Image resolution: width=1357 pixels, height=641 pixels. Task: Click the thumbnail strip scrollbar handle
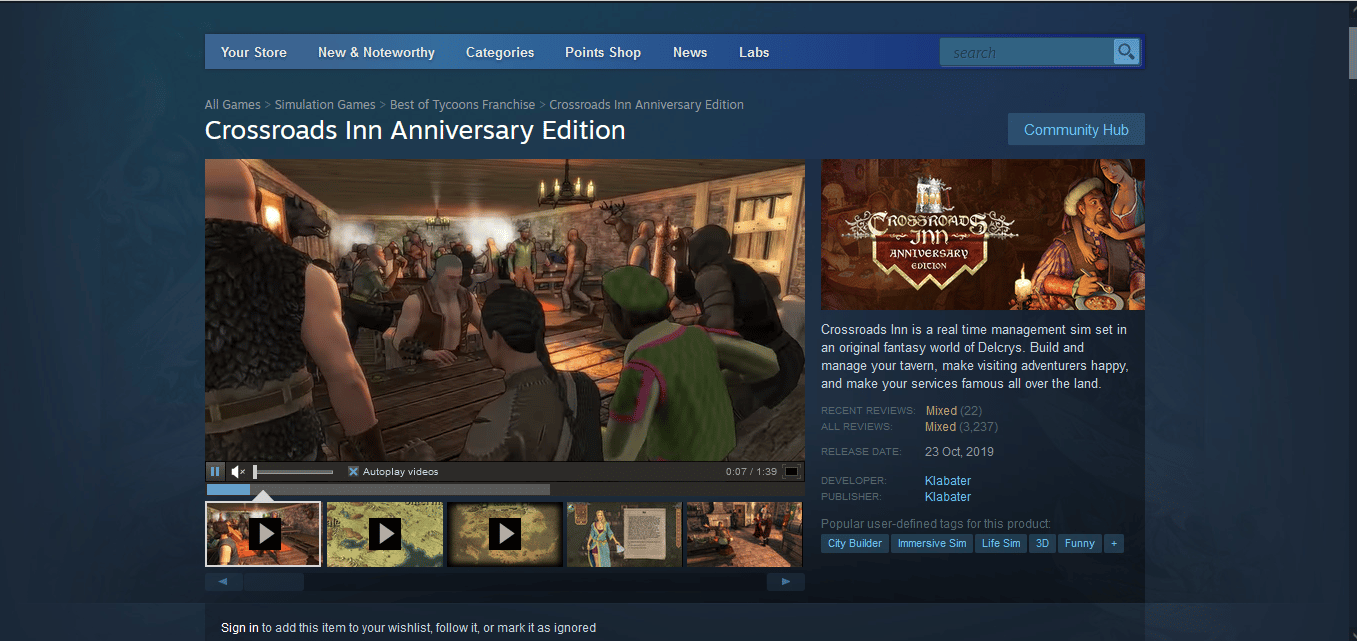coord(274,582)
